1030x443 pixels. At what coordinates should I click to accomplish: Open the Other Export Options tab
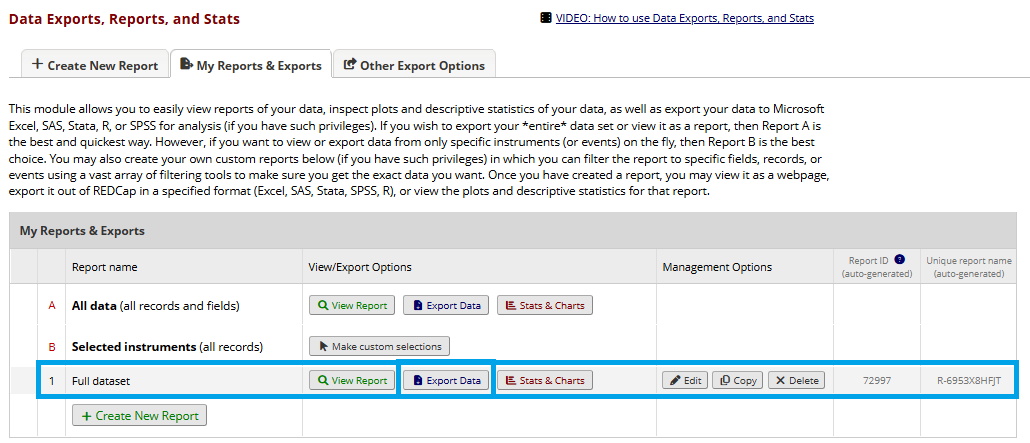click(x=414, y=65)
